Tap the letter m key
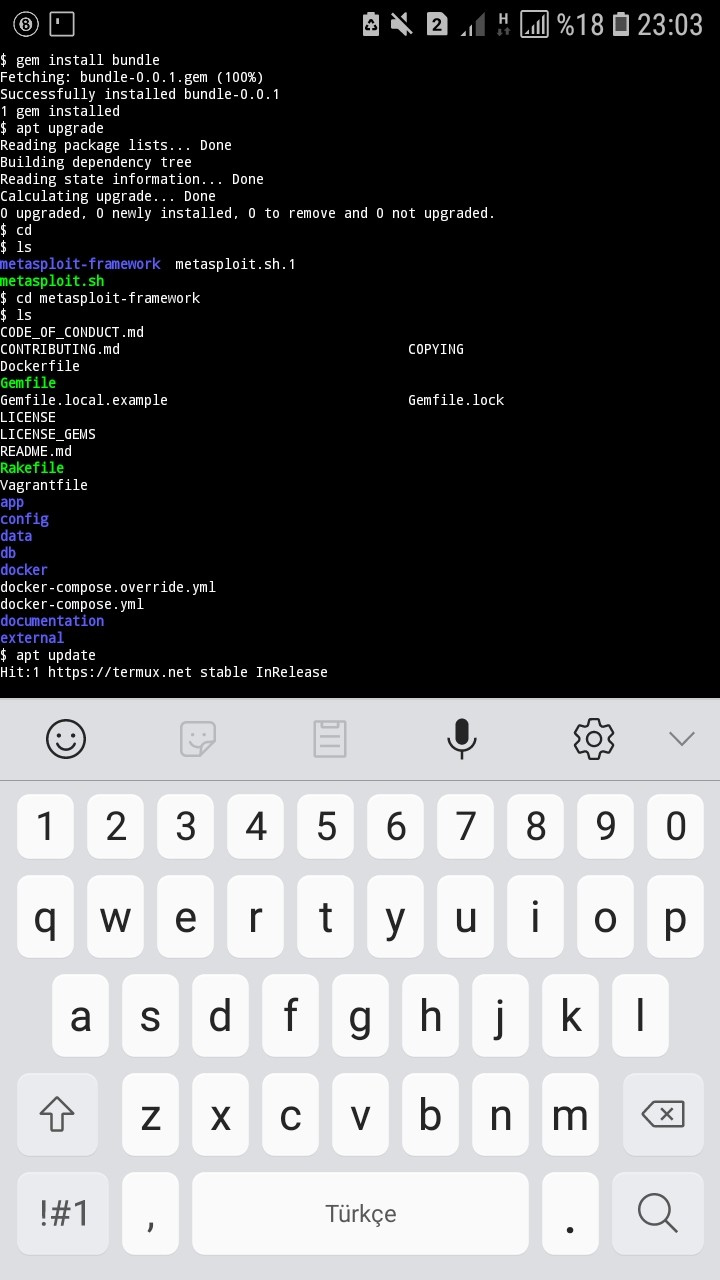This screenshot has height=1280, width=720. (570, 1114)
